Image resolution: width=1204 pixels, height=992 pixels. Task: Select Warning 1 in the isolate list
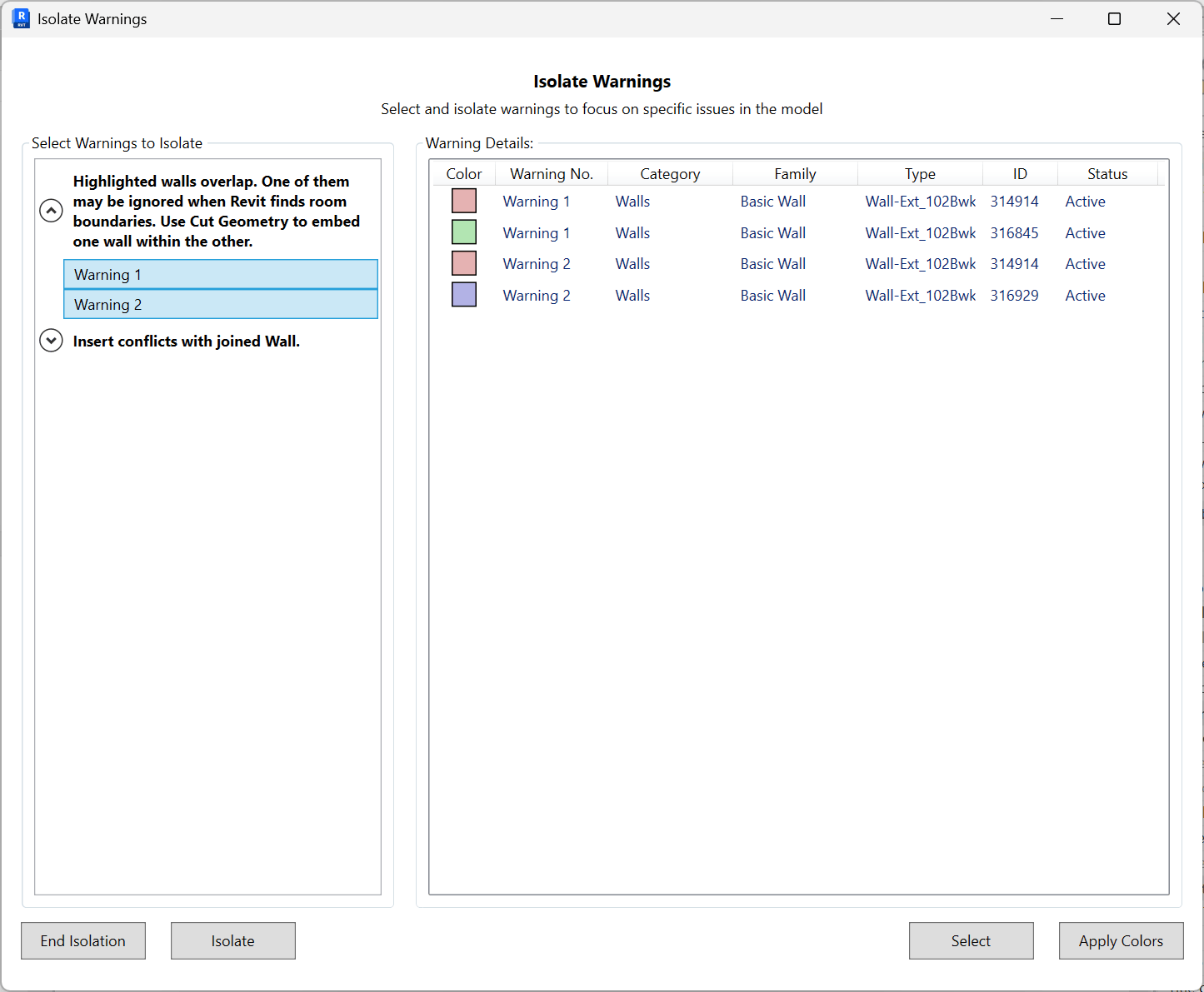tap(220, 274)
